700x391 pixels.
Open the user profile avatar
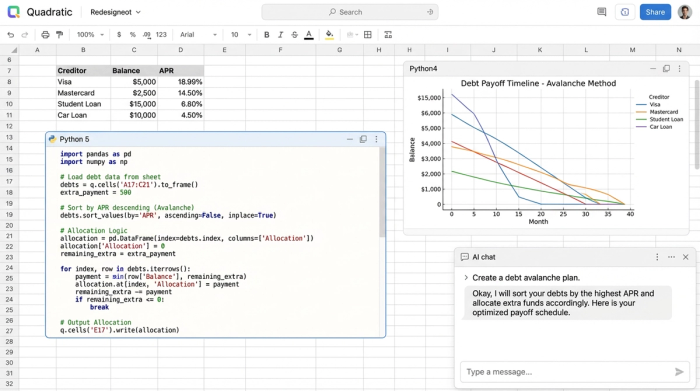click(684, 12)
